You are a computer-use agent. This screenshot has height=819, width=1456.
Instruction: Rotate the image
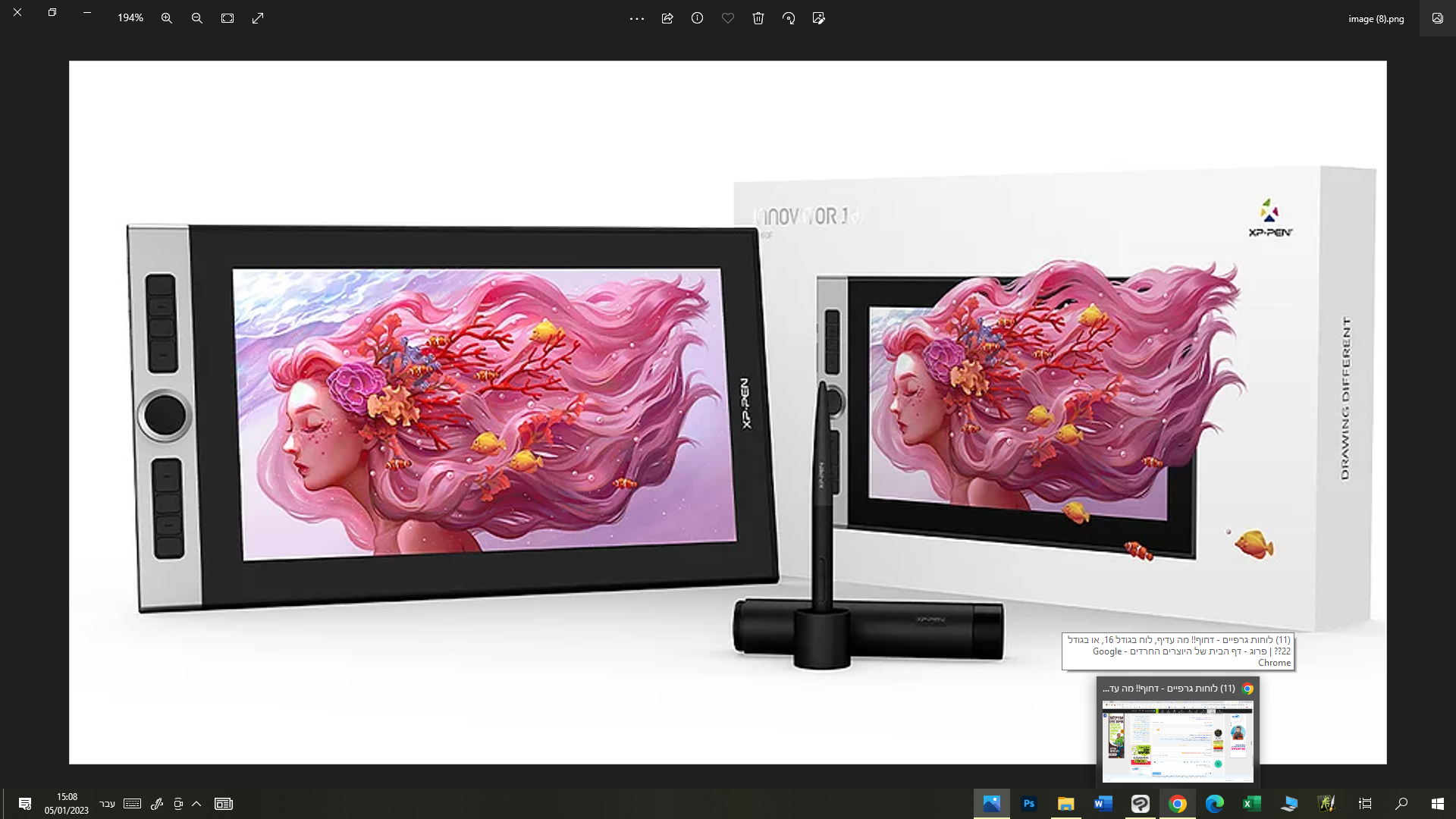click(789, 18)
